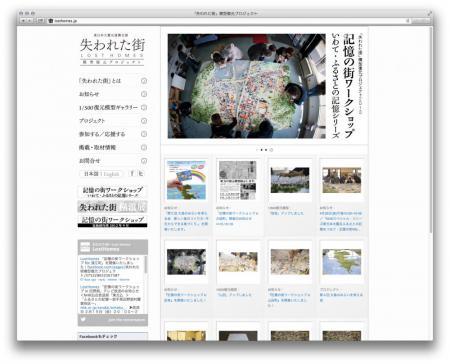Image resolution: width=450 pixels, height=364 pixels.
Task: Open the Twitter icon beside language switch
Action: pos(141,173)
